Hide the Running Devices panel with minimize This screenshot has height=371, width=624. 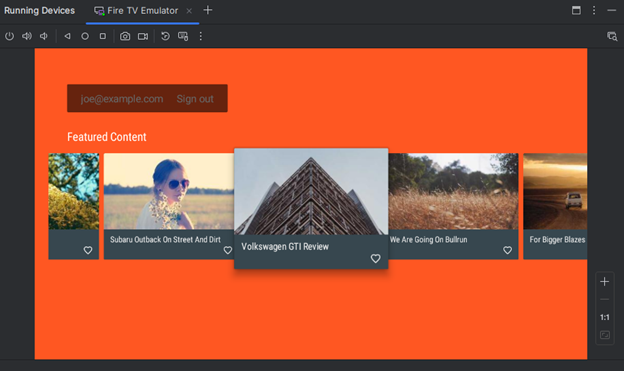click(x=612, y=10)
